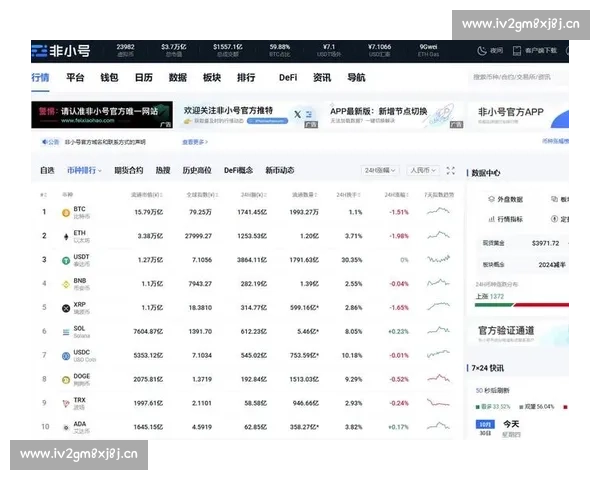Select the 历史高位 tab
The image size is (600, 480).
[x=197, y=170]
